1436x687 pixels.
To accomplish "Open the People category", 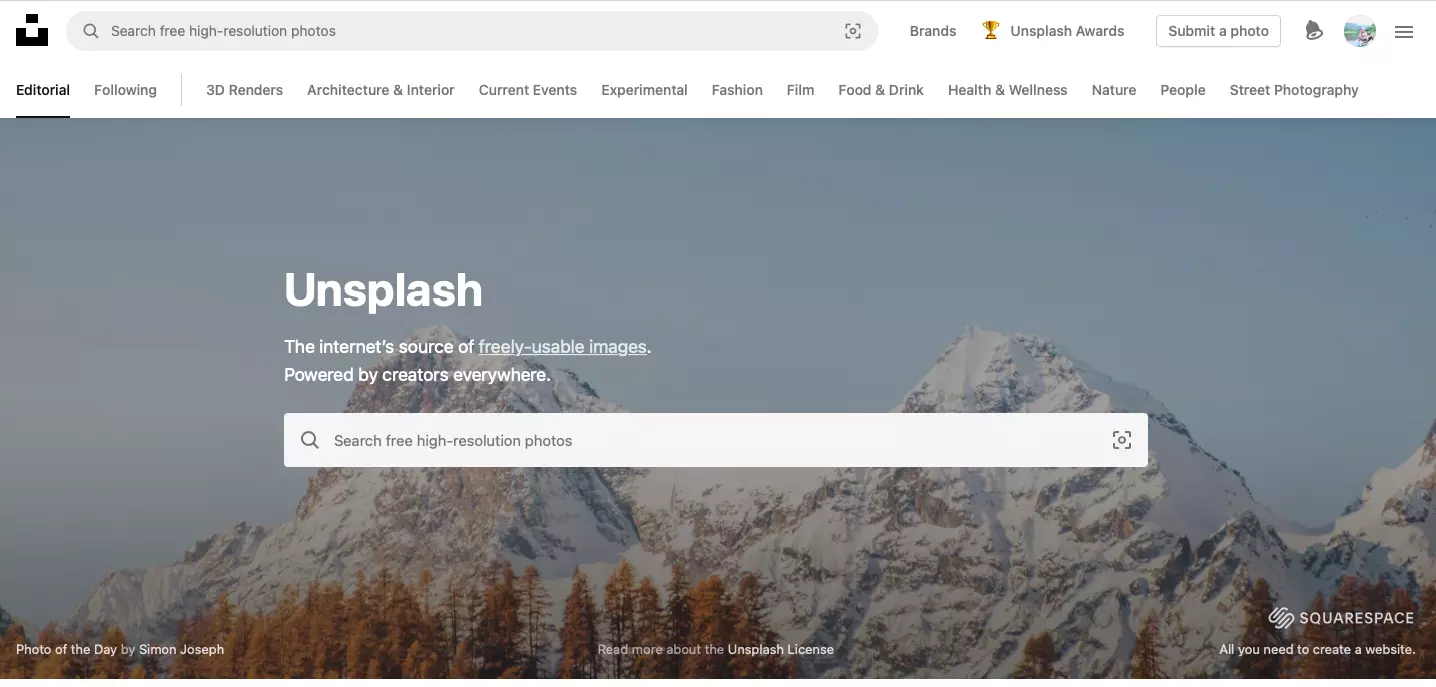I will coord(1183,90).
